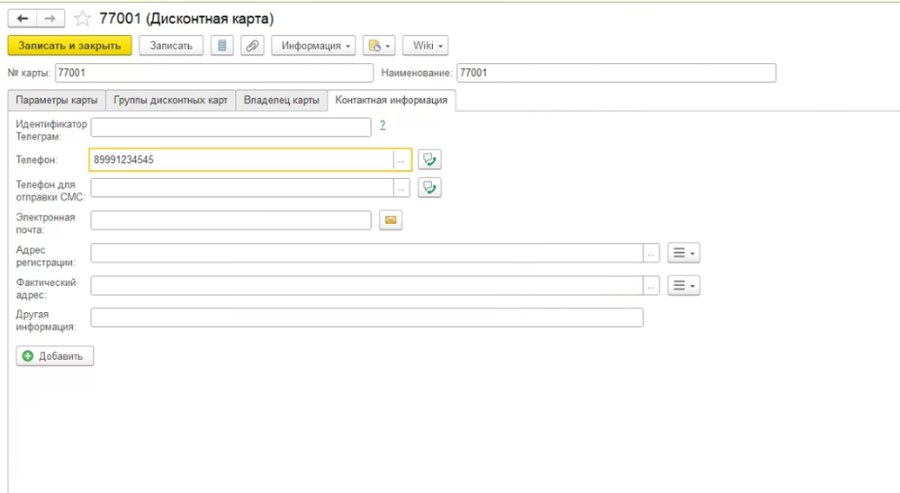Open ellipsis selector in Телефон для отправки СМС
Image resolution: width=900 pixels, height=493 pixels.
click(x=401, y=188)
